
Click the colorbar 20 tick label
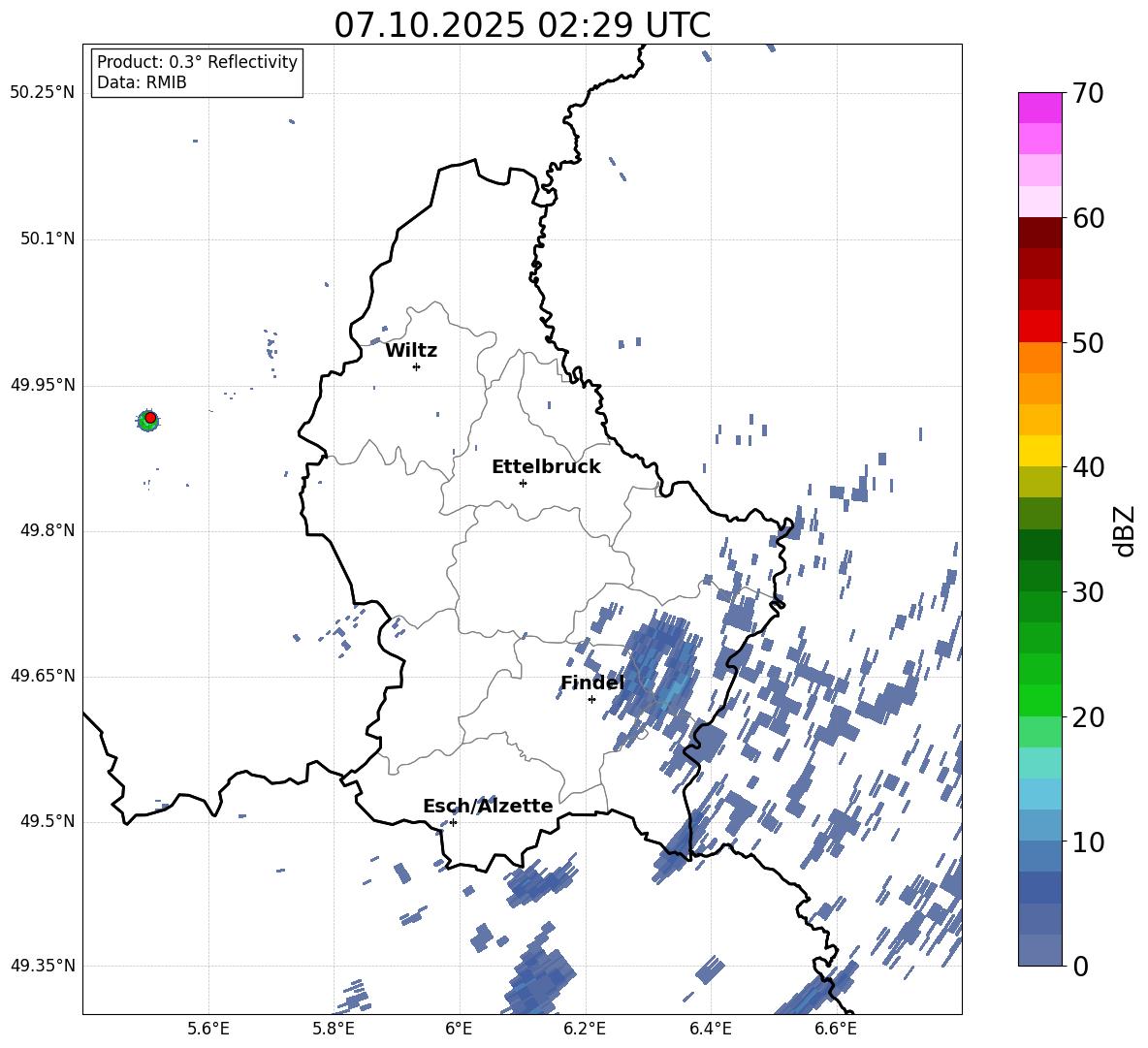(1088, 717)
